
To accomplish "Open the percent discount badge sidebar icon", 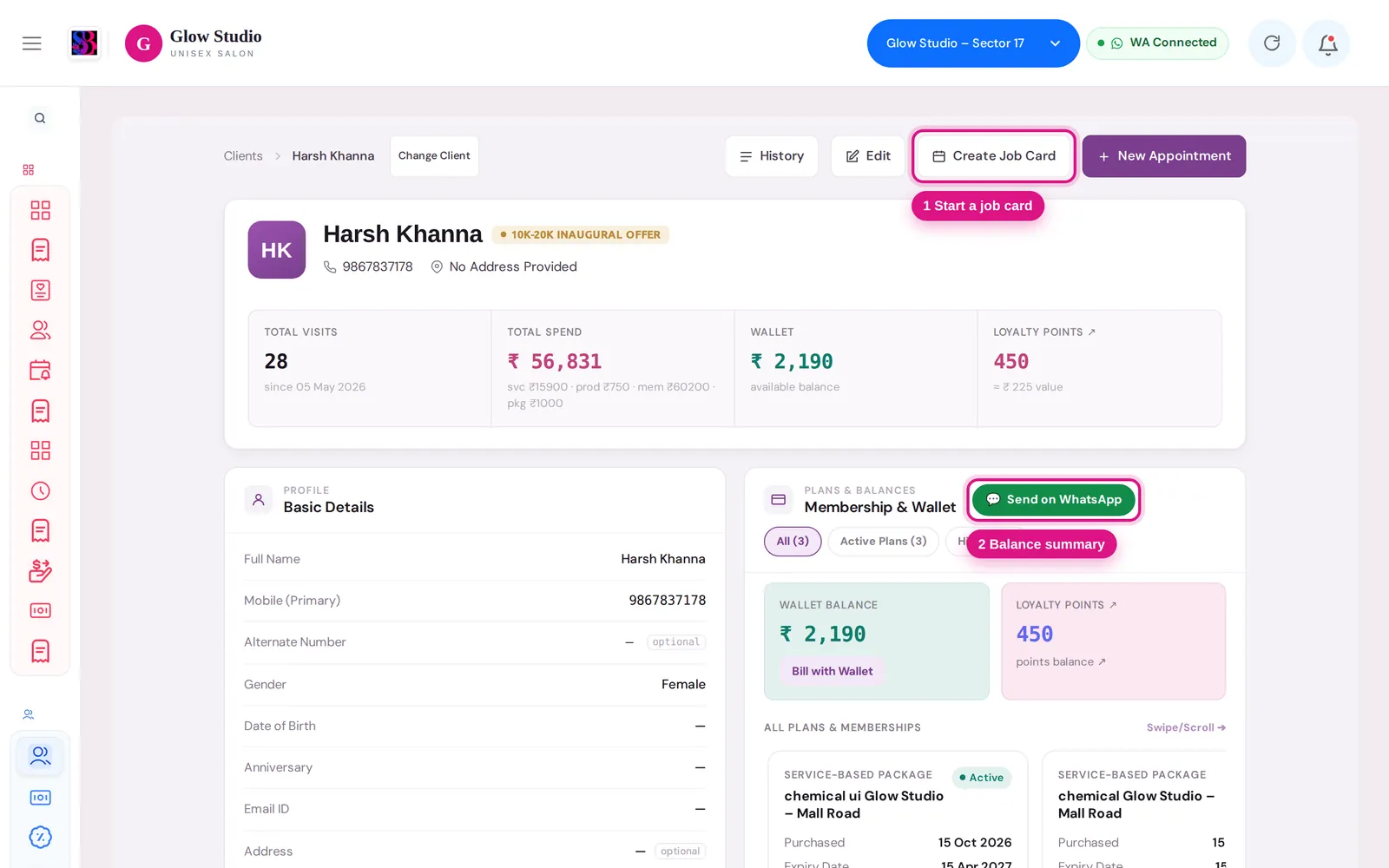I will click(40, 837).
